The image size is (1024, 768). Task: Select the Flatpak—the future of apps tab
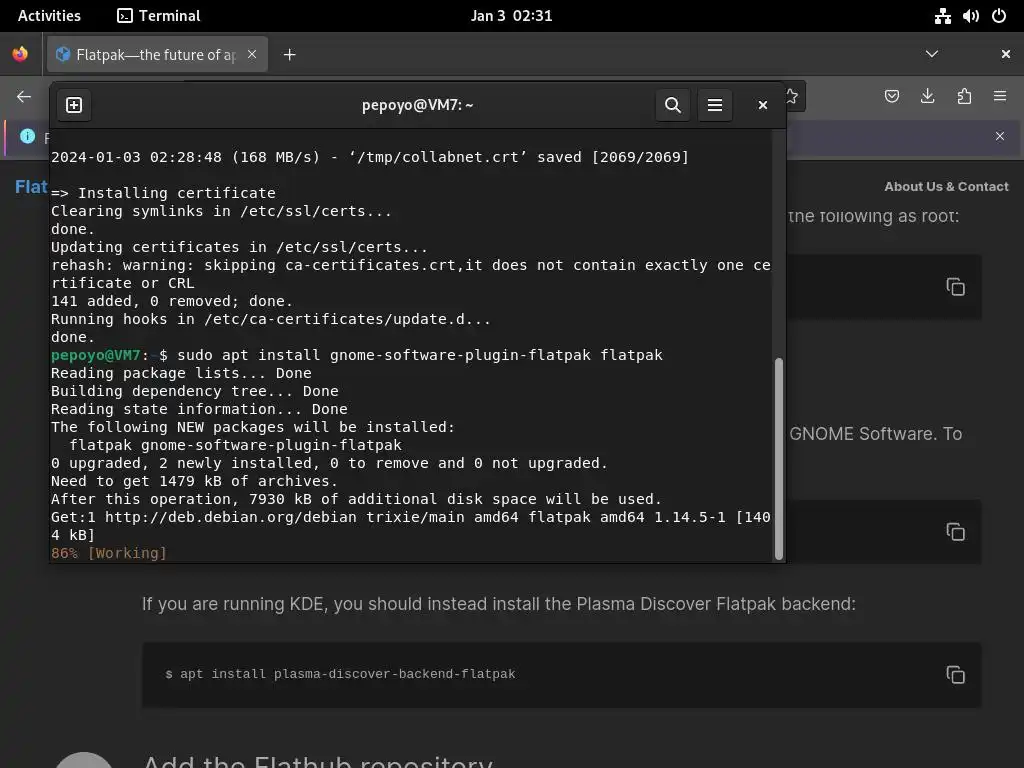pos(157,55)
